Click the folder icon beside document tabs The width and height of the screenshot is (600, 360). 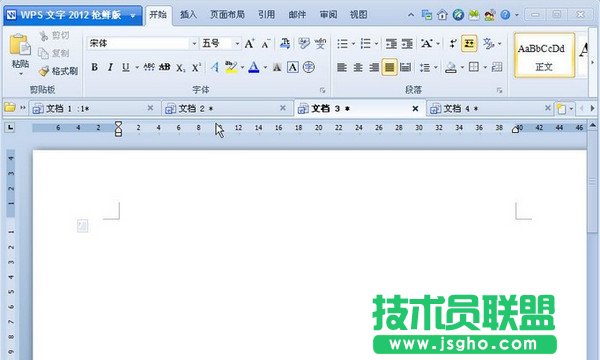coord(10,108)
